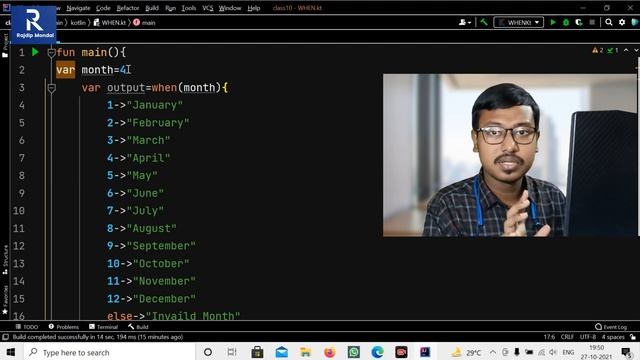
Task: Click the "April" string on line 7
Action: (x=148, y=158)
